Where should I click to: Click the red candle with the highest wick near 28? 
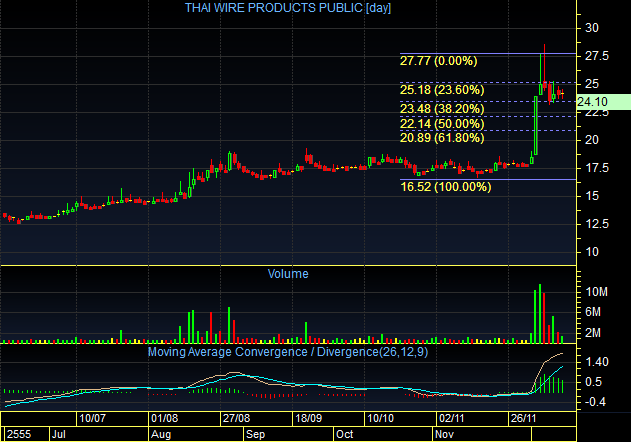[x=544, y=67]
